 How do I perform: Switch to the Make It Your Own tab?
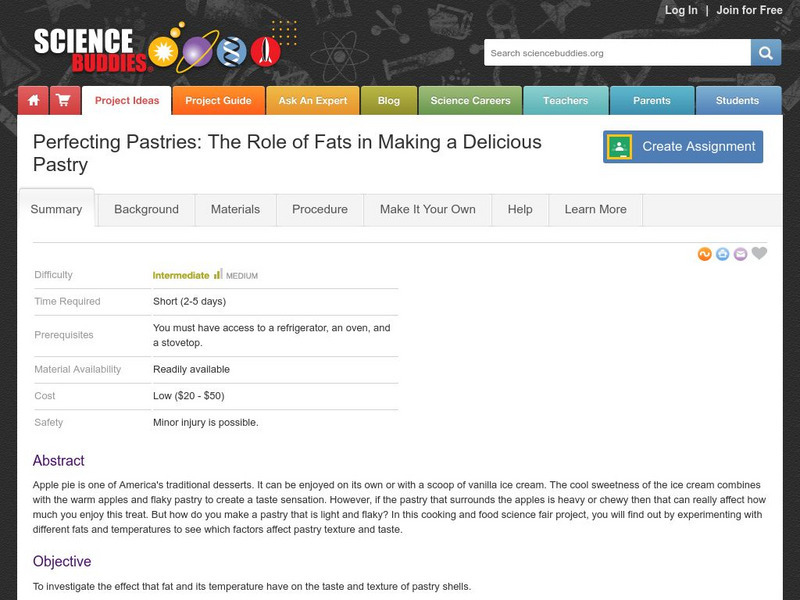428,210
